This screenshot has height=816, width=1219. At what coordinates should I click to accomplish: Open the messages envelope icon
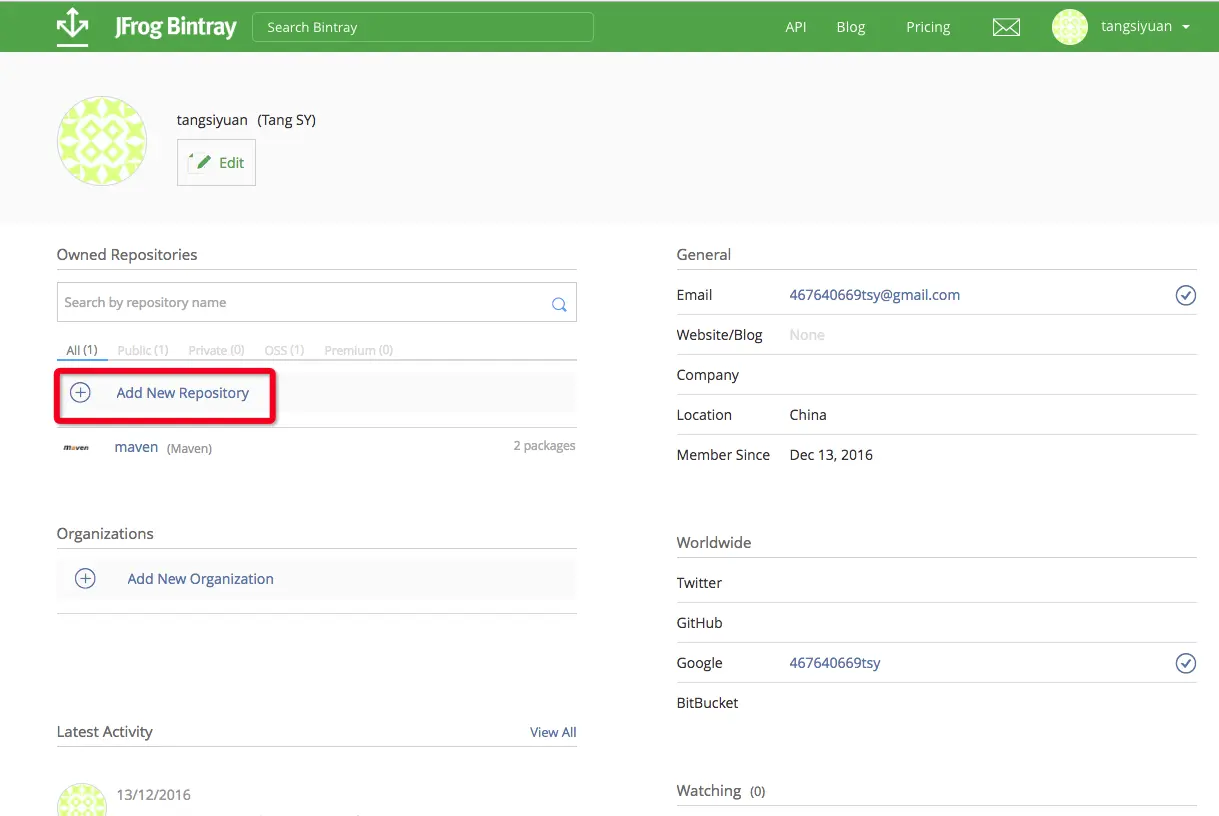click(1006, 27)
